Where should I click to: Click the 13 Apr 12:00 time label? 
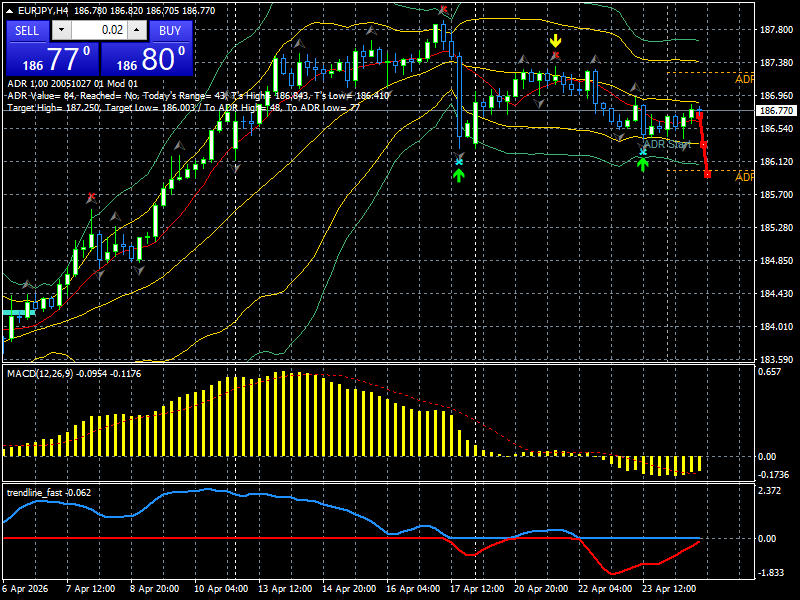285,589
